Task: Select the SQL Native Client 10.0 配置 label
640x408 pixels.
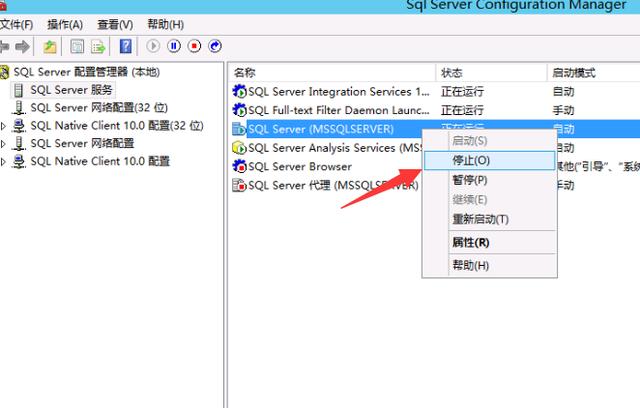Action: (100, 162)
